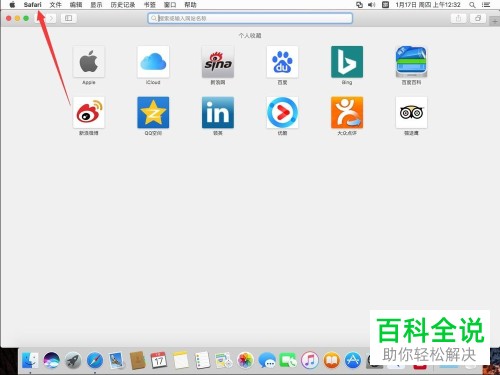Open the 编辑 (Edit) menu
Screen dimensions: 500x375
click(76, 5)
